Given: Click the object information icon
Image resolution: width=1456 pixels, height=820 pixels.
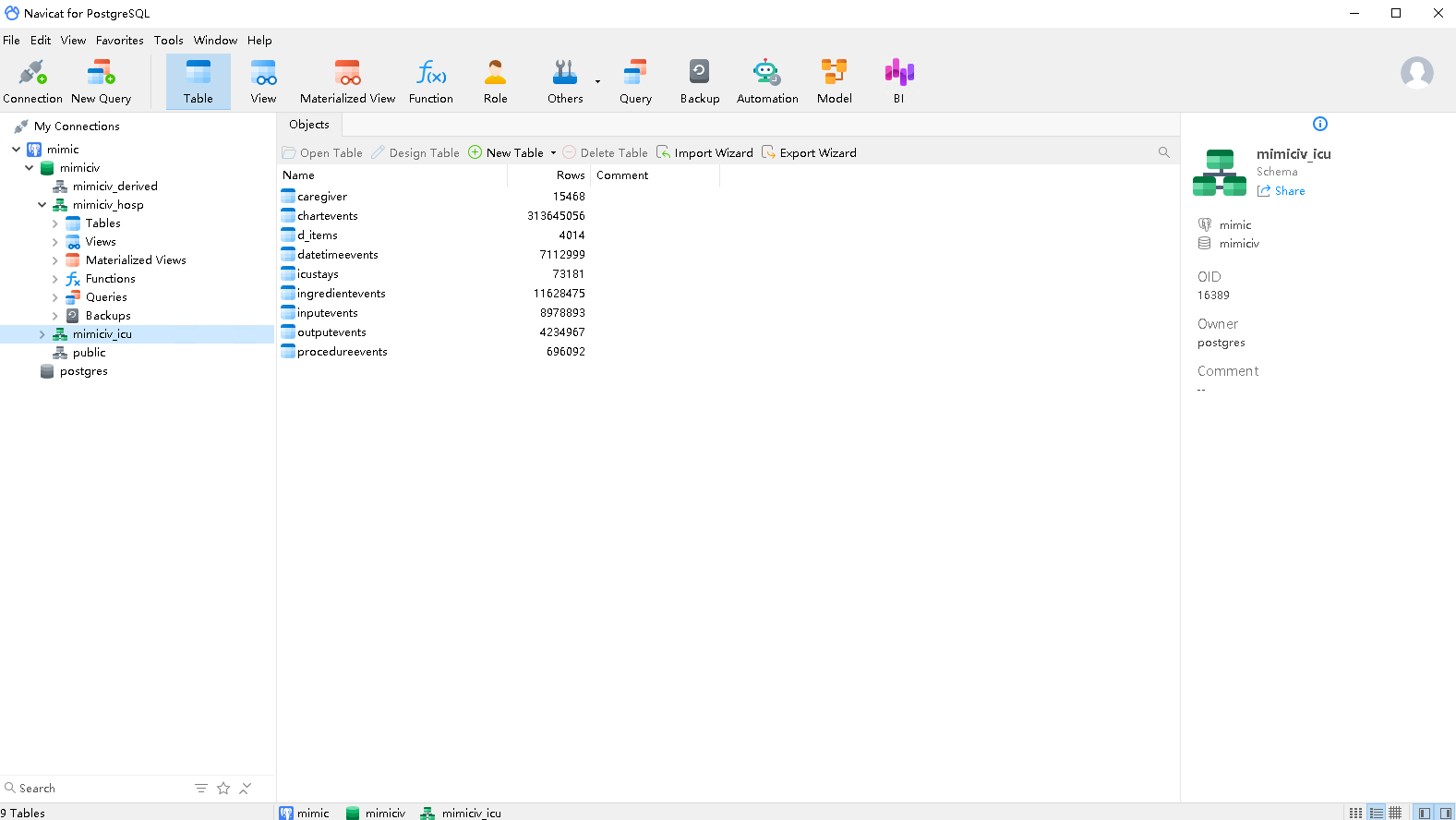Looking at the screenshot, I should (1319, 124).
